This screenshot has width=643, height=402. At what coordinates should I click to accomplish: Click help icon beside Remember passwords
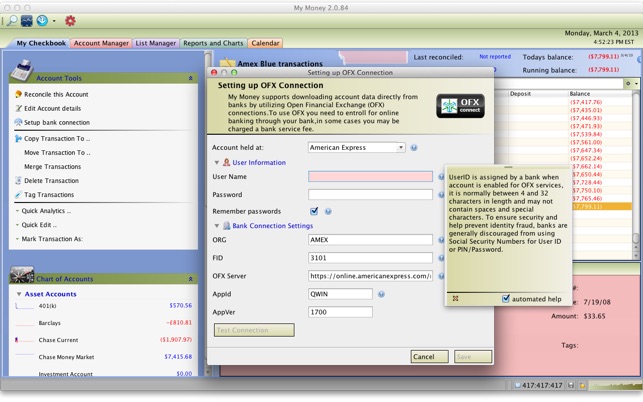point(328,212)
